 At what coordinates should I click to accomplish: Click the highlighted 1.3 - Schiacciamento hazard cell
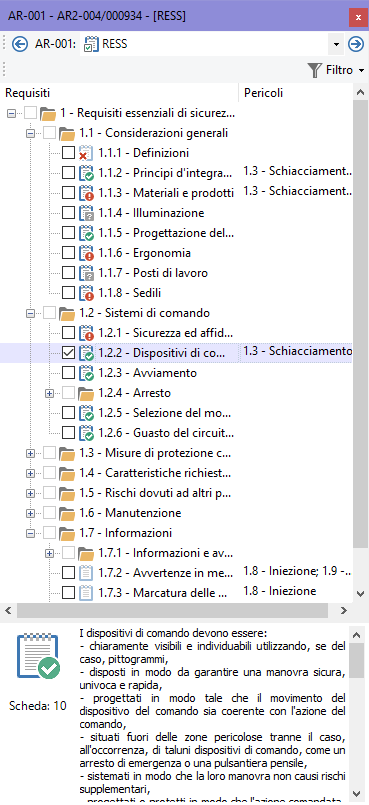point(297,351)
